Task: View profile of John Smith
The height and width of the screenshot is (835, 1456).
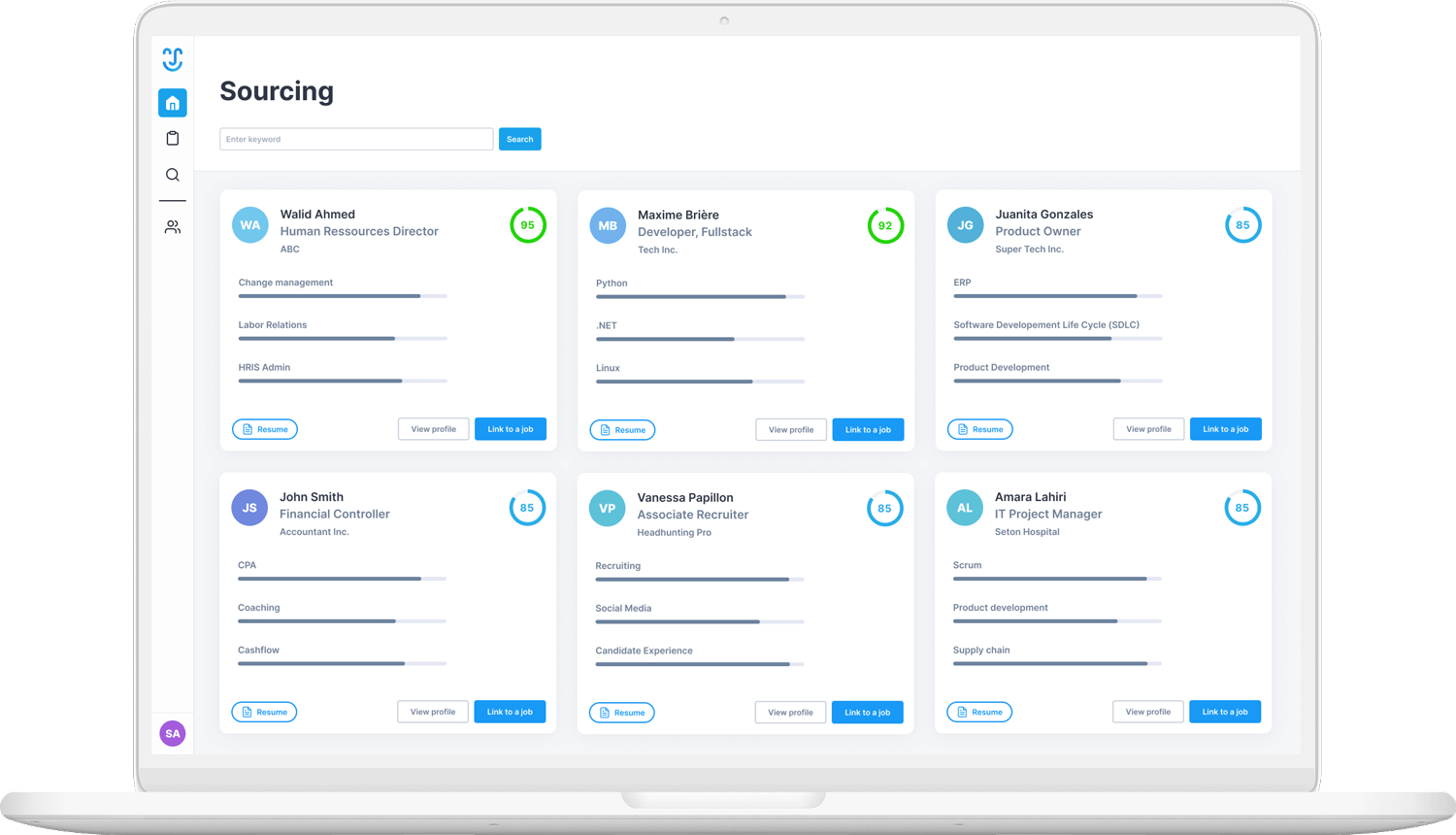Action: click(x=433, y=712)
